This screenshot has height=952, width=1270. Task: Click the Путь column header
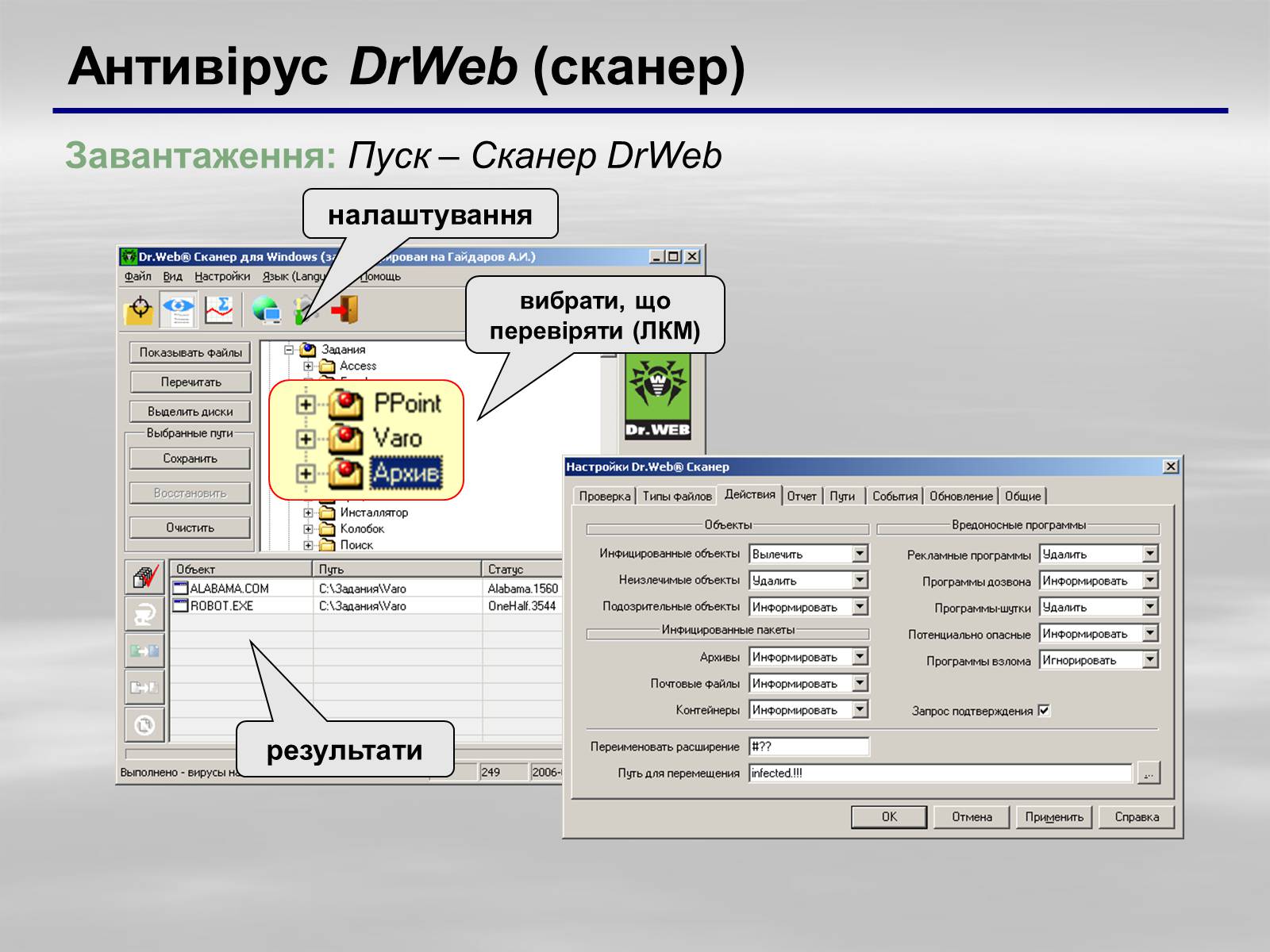[x=398, y=569]
